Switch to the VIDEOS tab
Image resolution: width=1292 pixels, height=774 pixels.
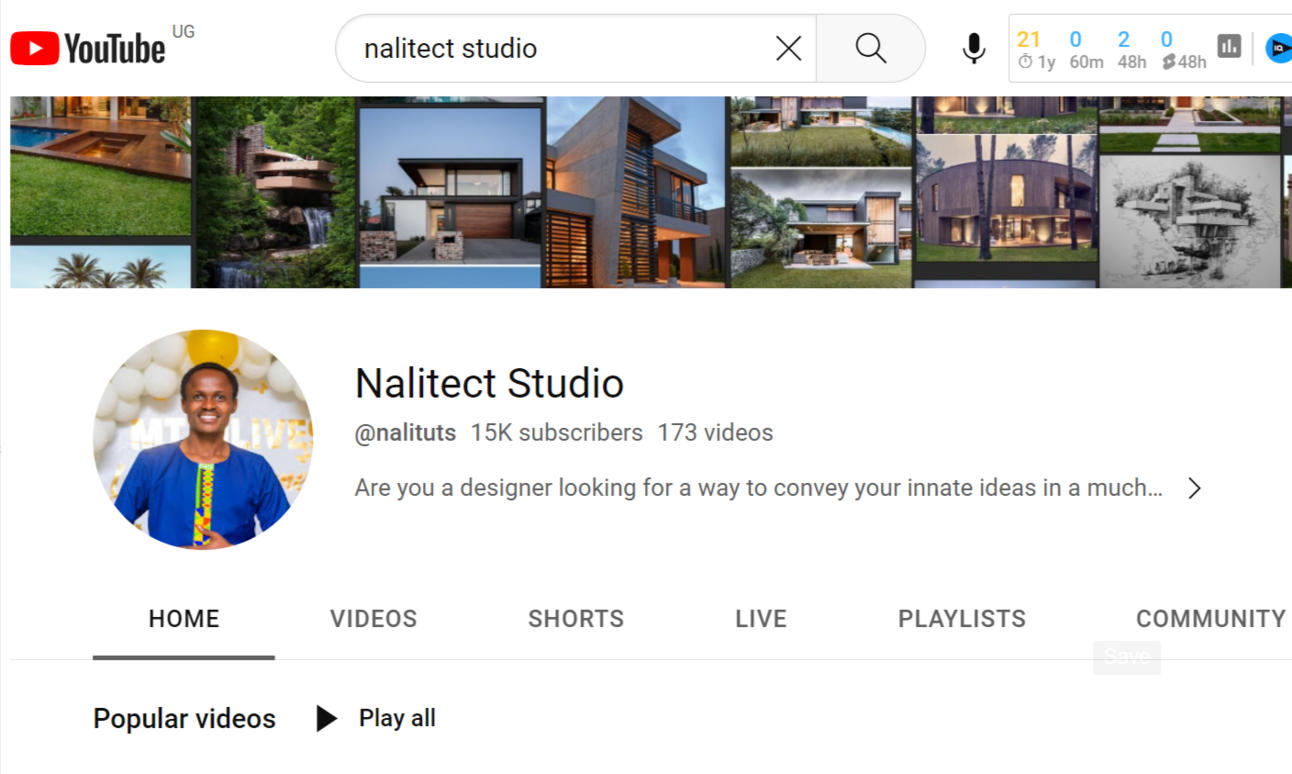click(x=373, y=618)
